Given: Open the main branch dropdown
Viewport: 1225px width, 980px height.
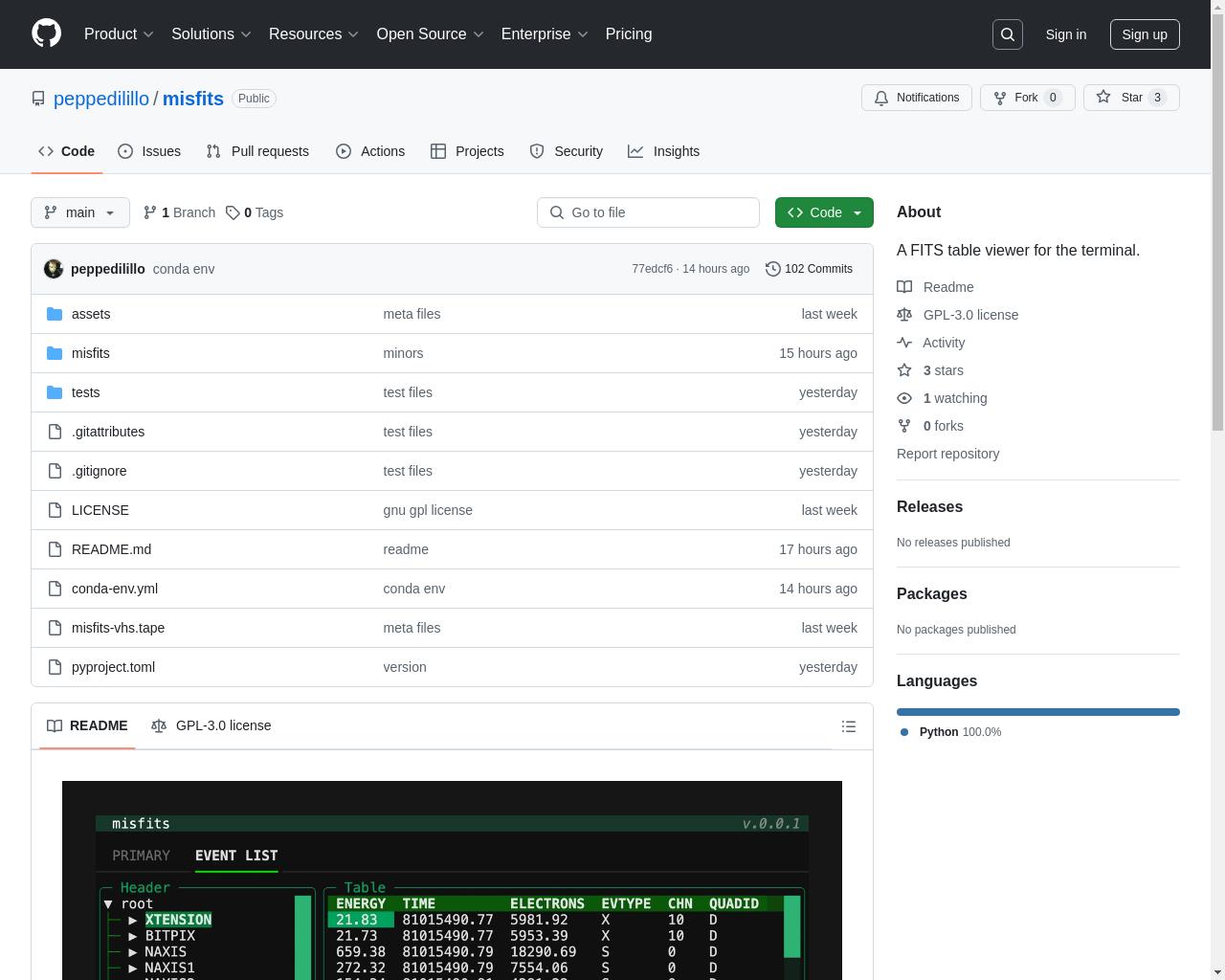Looking at the screenshot, I should (x=80, y=212).
